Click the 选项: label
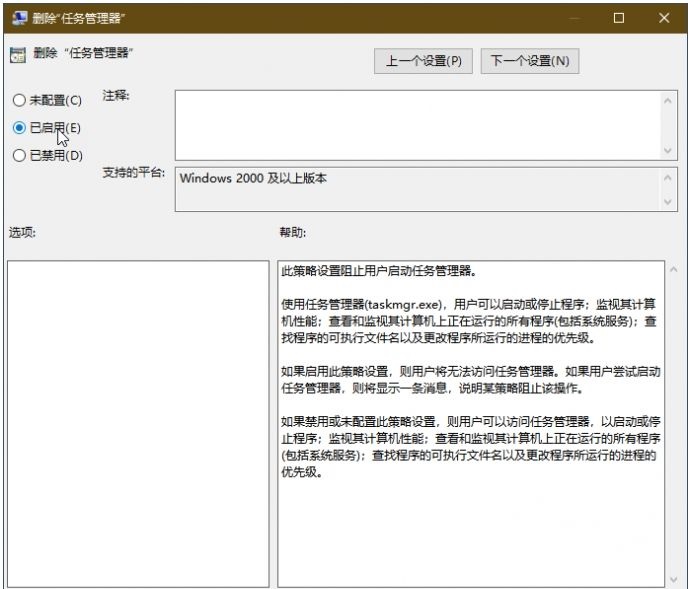This screenshot has height=589, width=688. click(22, 232)
